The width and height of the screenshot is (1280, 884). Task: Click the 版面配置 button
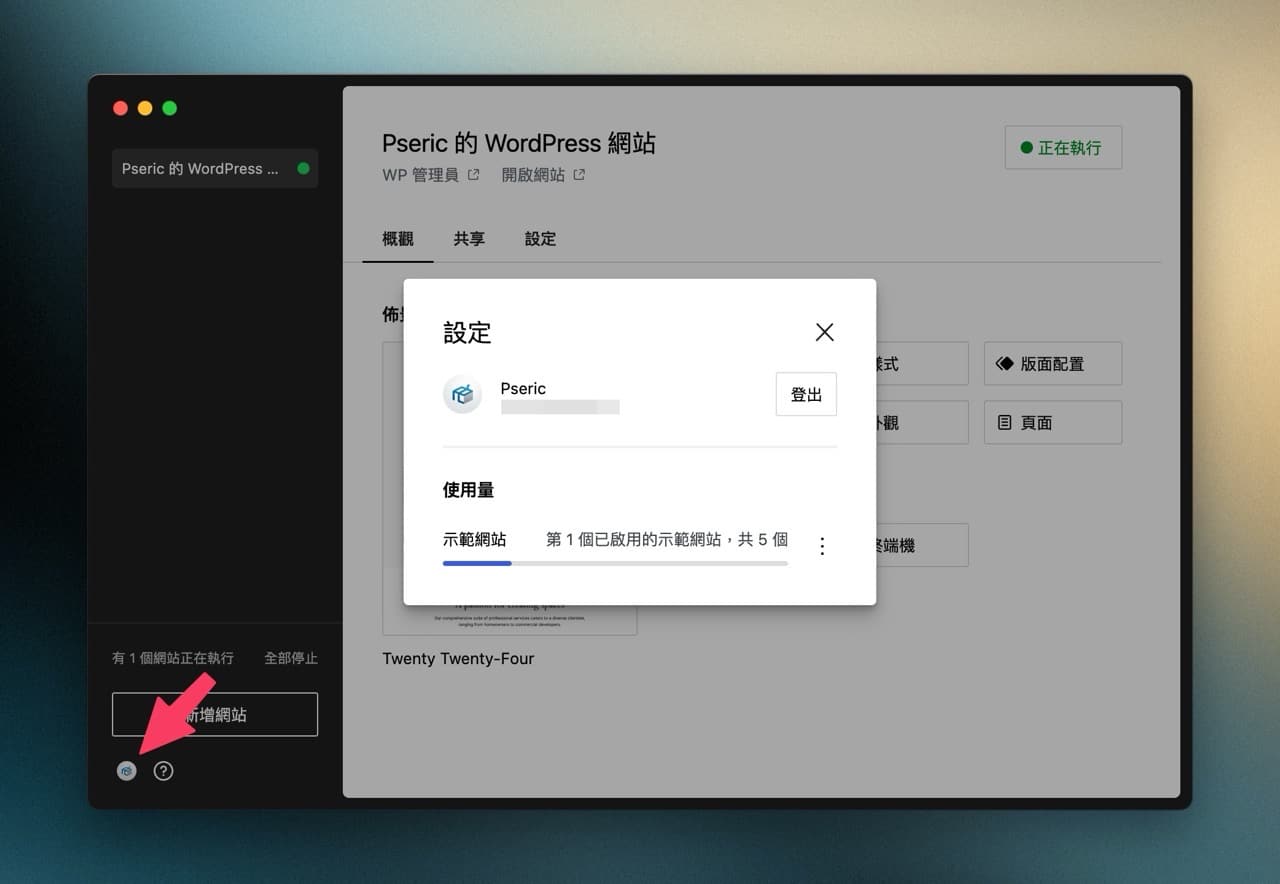point(1053,363)
